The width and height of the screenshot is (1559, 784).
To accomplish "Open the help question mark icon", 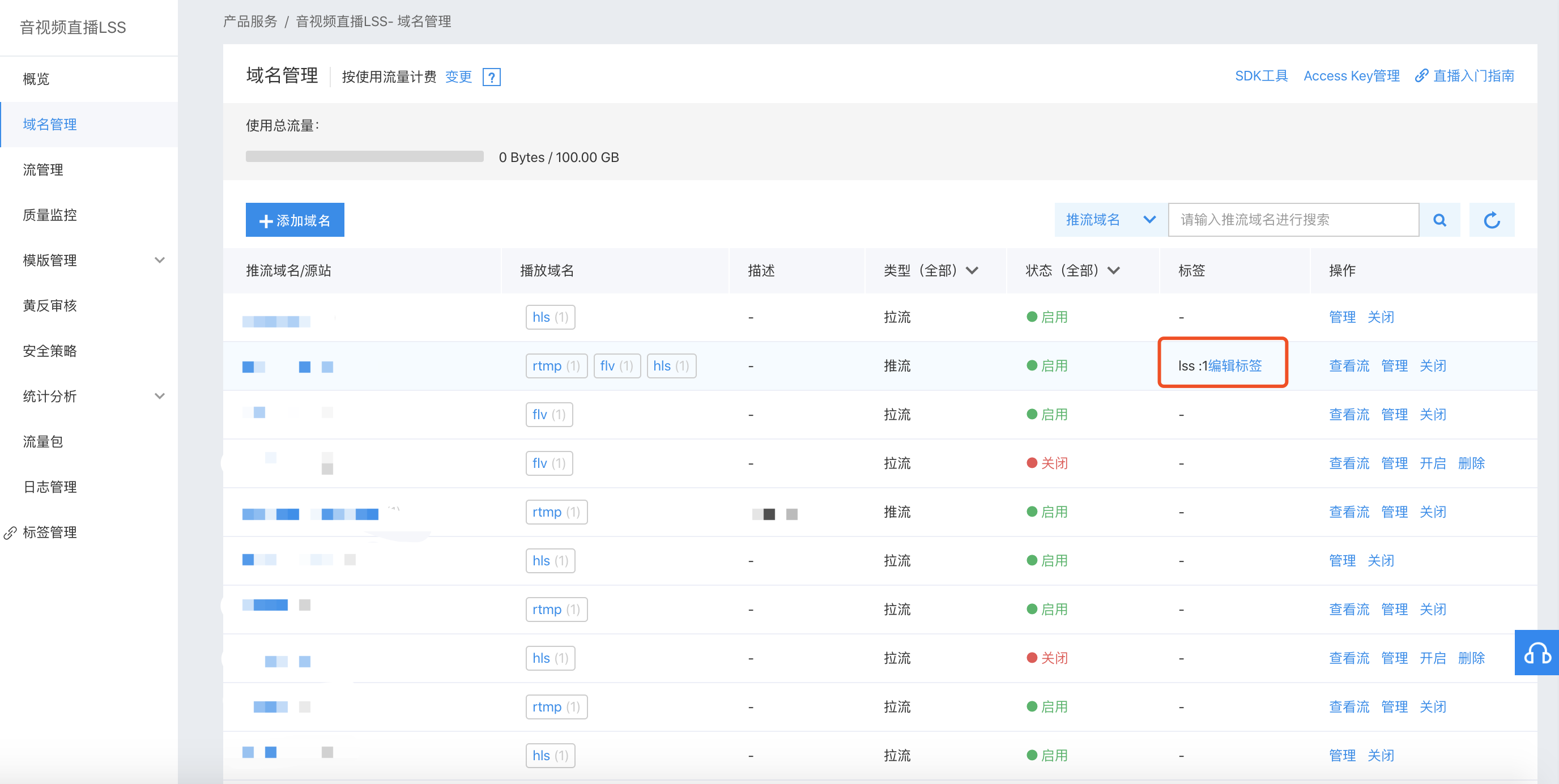I will coord(491,77).
